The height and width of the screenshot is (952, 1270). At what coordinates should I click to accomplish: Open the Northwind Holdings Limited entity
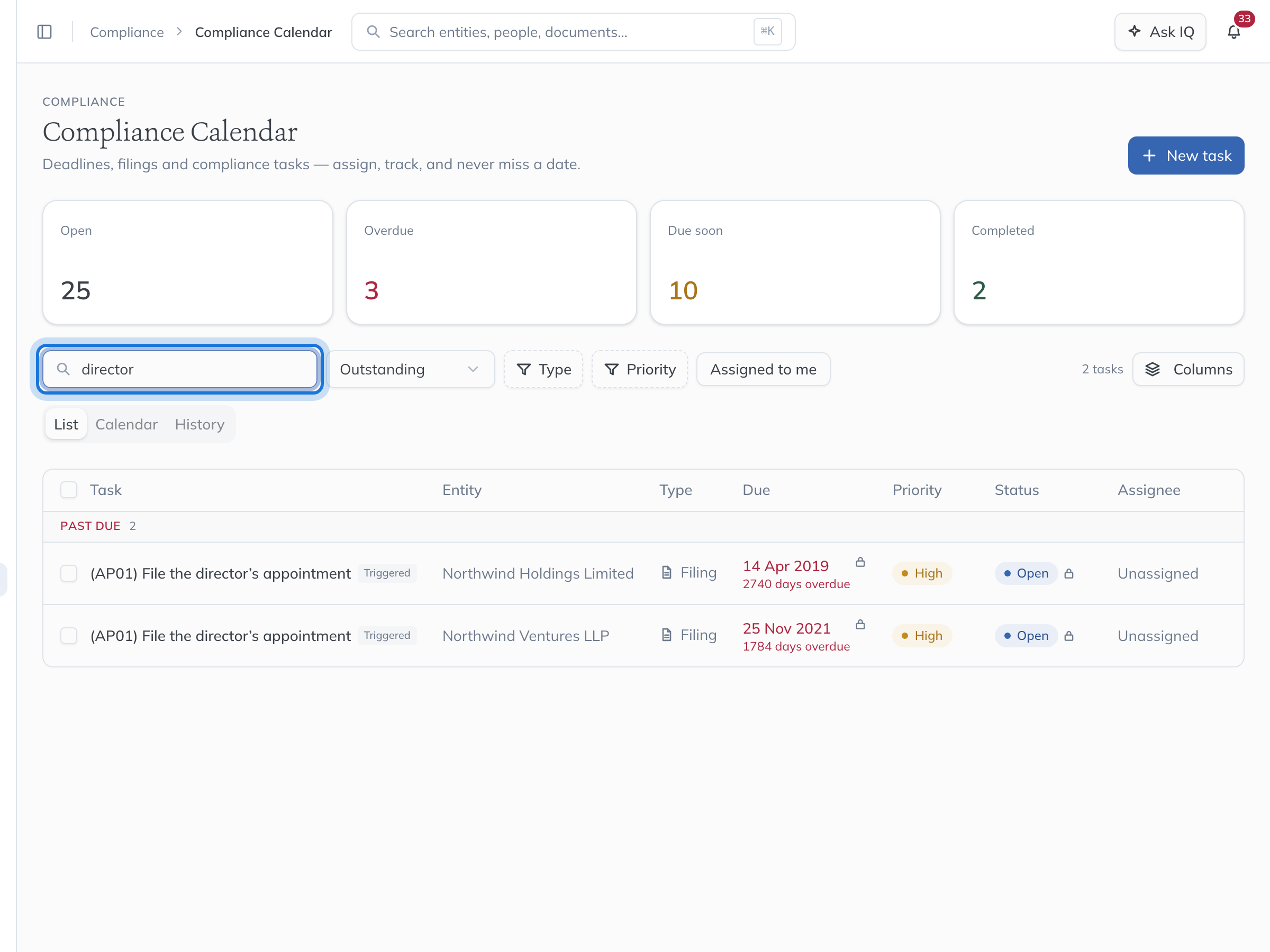(x=538, y=574)
